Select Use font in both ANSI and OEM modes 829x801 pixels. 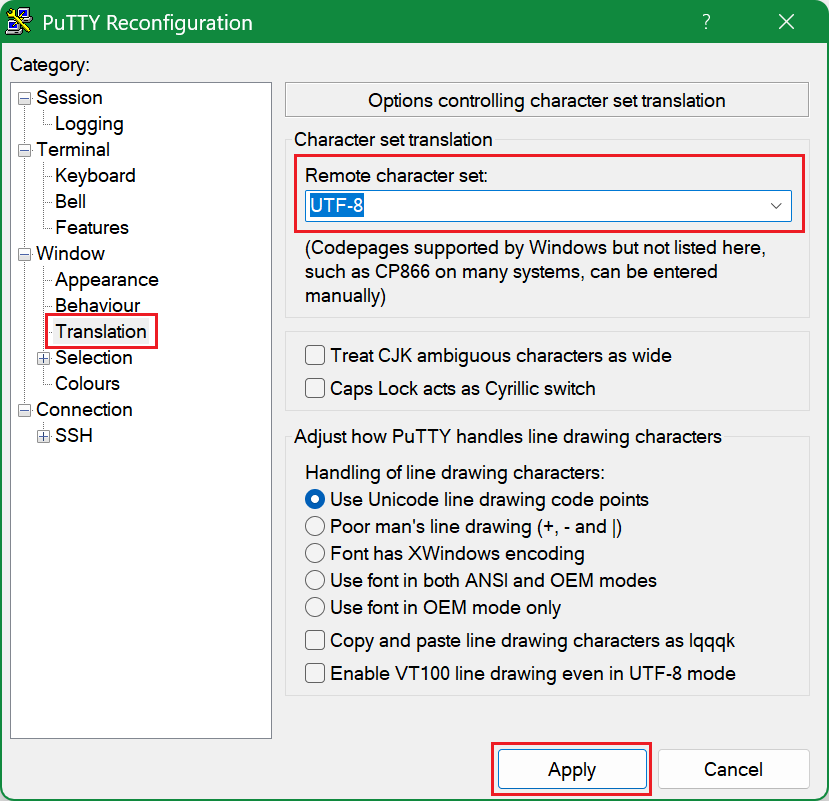(x=315, y=581)
